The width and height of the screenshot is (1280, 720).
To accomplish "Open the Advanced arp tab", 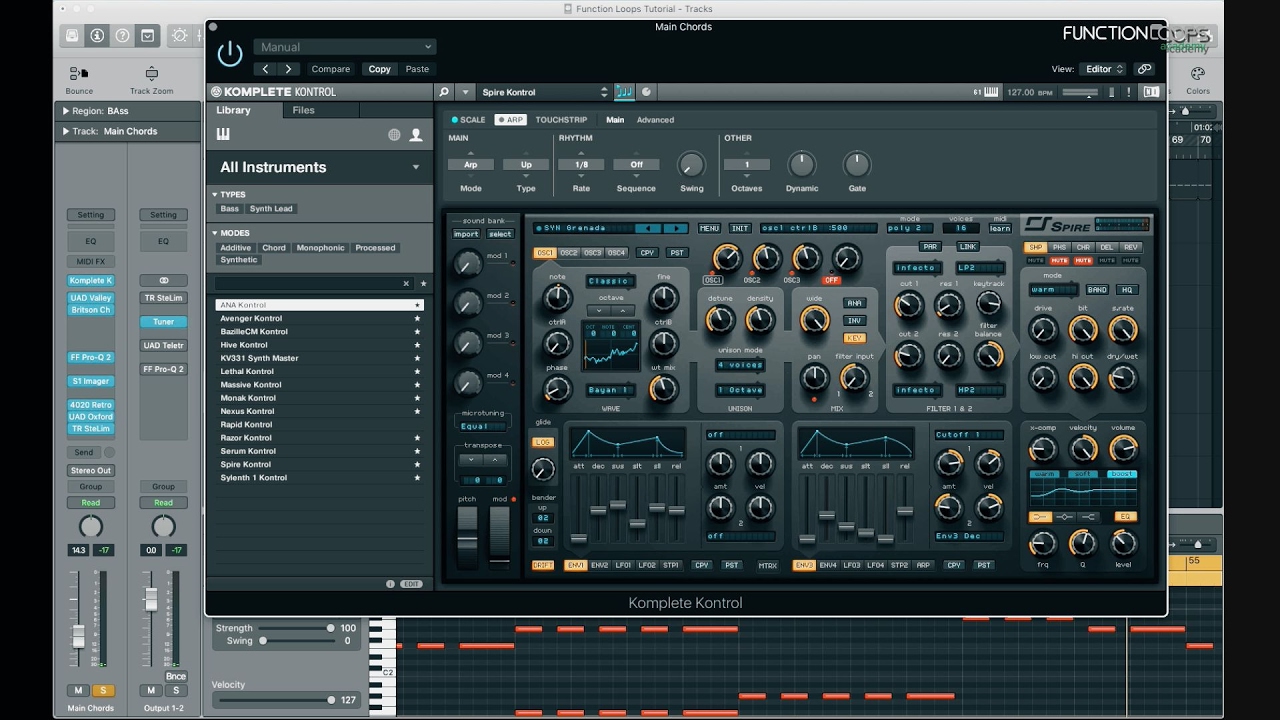I will [655, 120].
